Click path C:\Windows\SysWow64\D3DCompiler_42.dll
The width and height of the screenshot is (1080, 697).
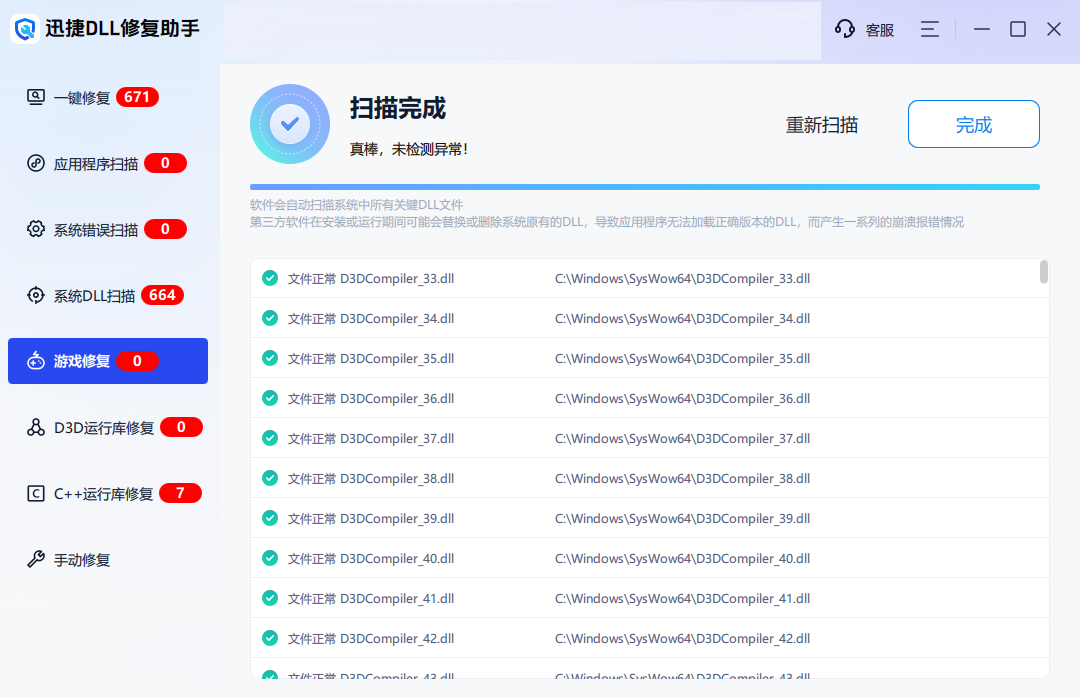pos(683,638)
